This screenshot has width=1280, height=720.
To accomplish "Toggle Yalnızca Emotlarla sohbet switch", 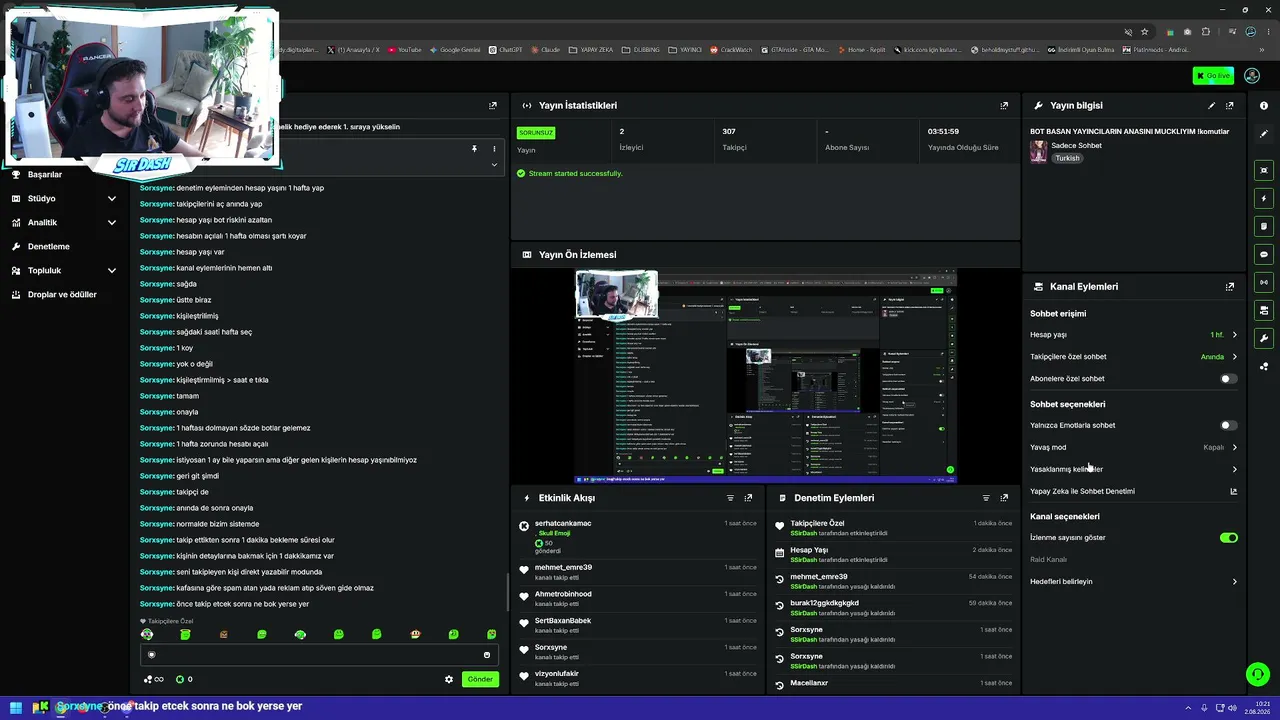I will 1228,425.
